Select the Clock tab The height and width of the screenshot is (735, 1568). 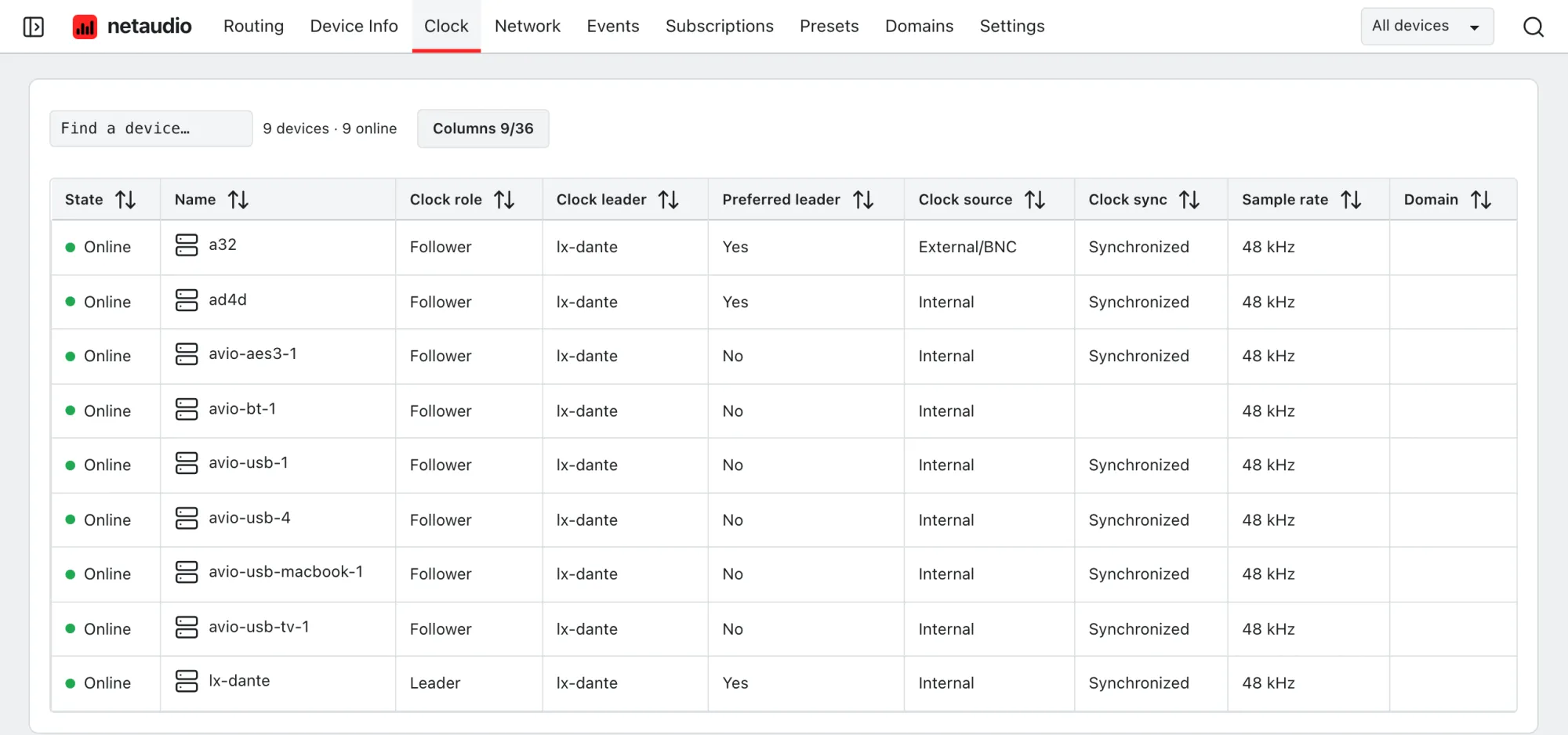coord(446,26)
